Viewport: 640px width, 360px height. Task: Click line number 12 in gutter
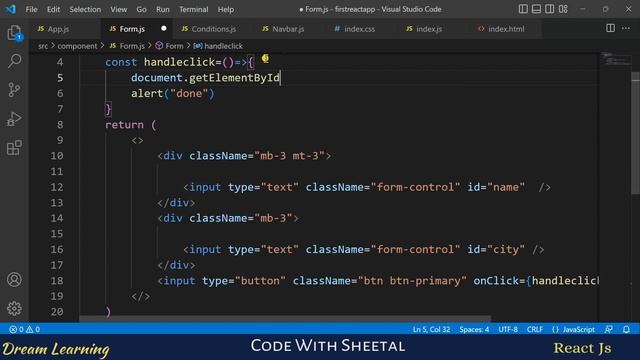click(x=57, y=187)
